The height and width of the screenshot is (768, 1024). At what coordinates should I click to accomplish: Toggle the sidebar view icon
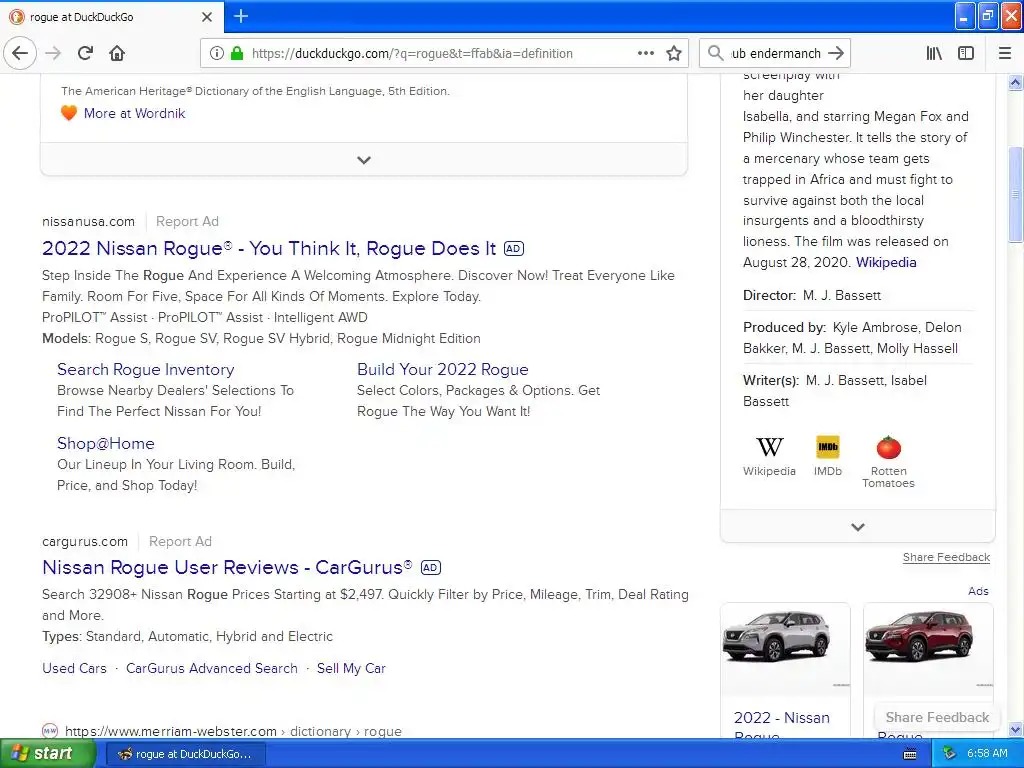click(x=966, y=54)
